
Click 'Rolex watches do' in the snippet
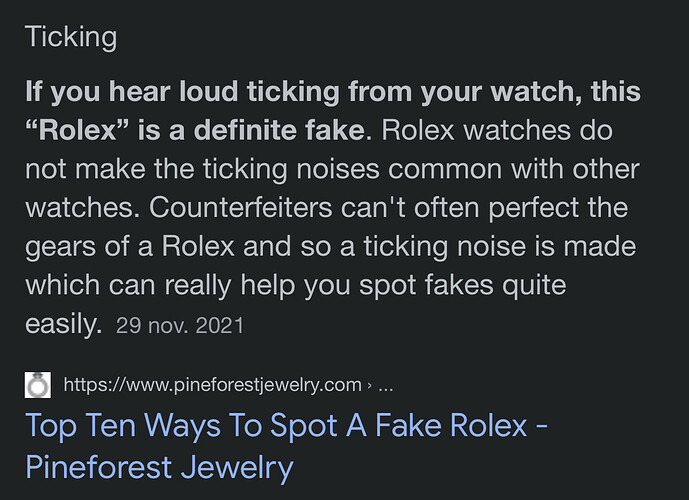pyautogui.click(x=497, y=130)
